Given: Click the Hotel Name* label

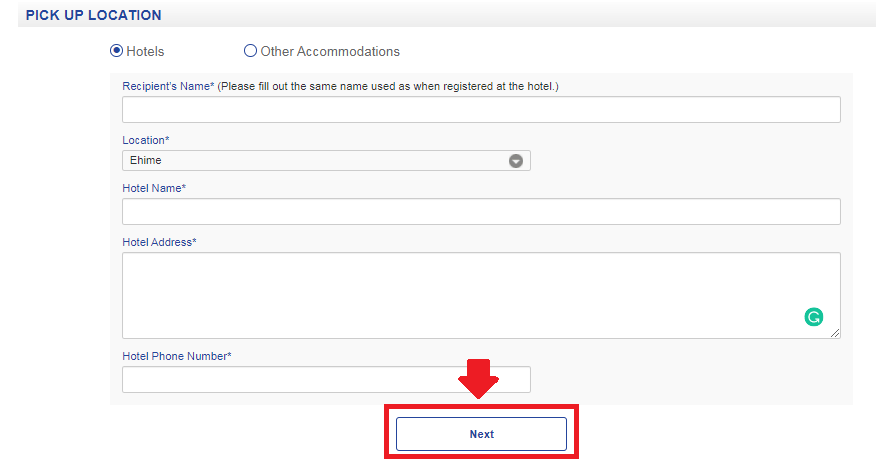Looking at the screenshot, I should tap(154, 188).
